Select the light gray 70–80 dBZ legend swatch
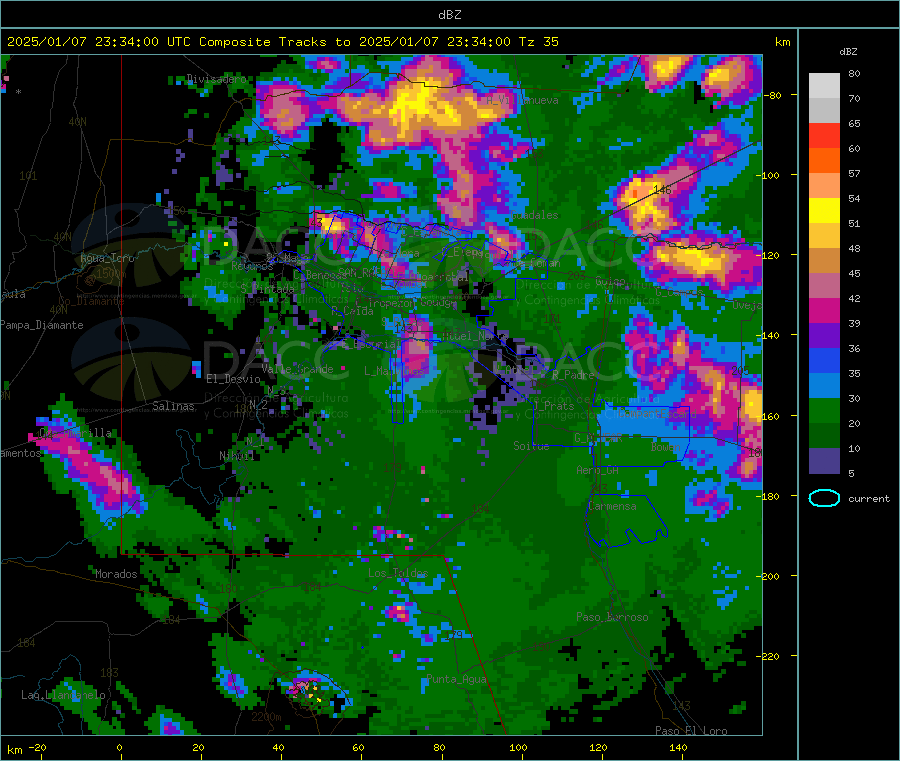 pos(824,86)
